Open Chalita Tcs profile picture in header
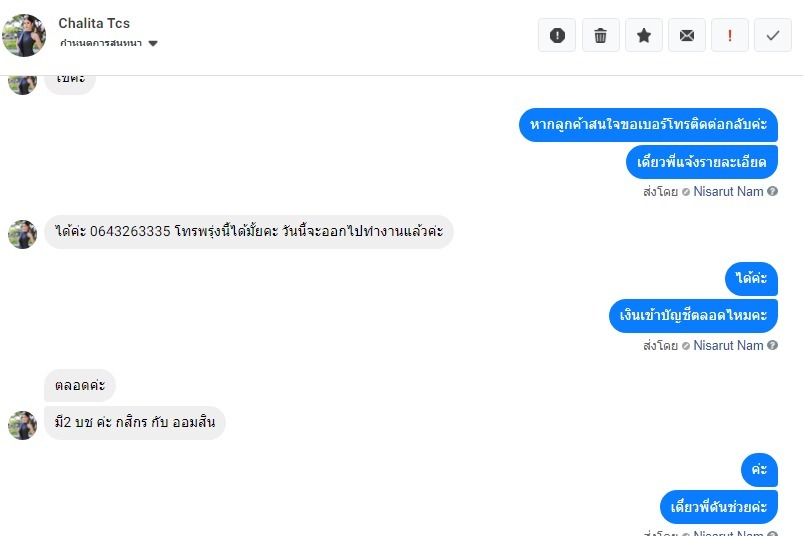803x536 pixels. point(24,35)
